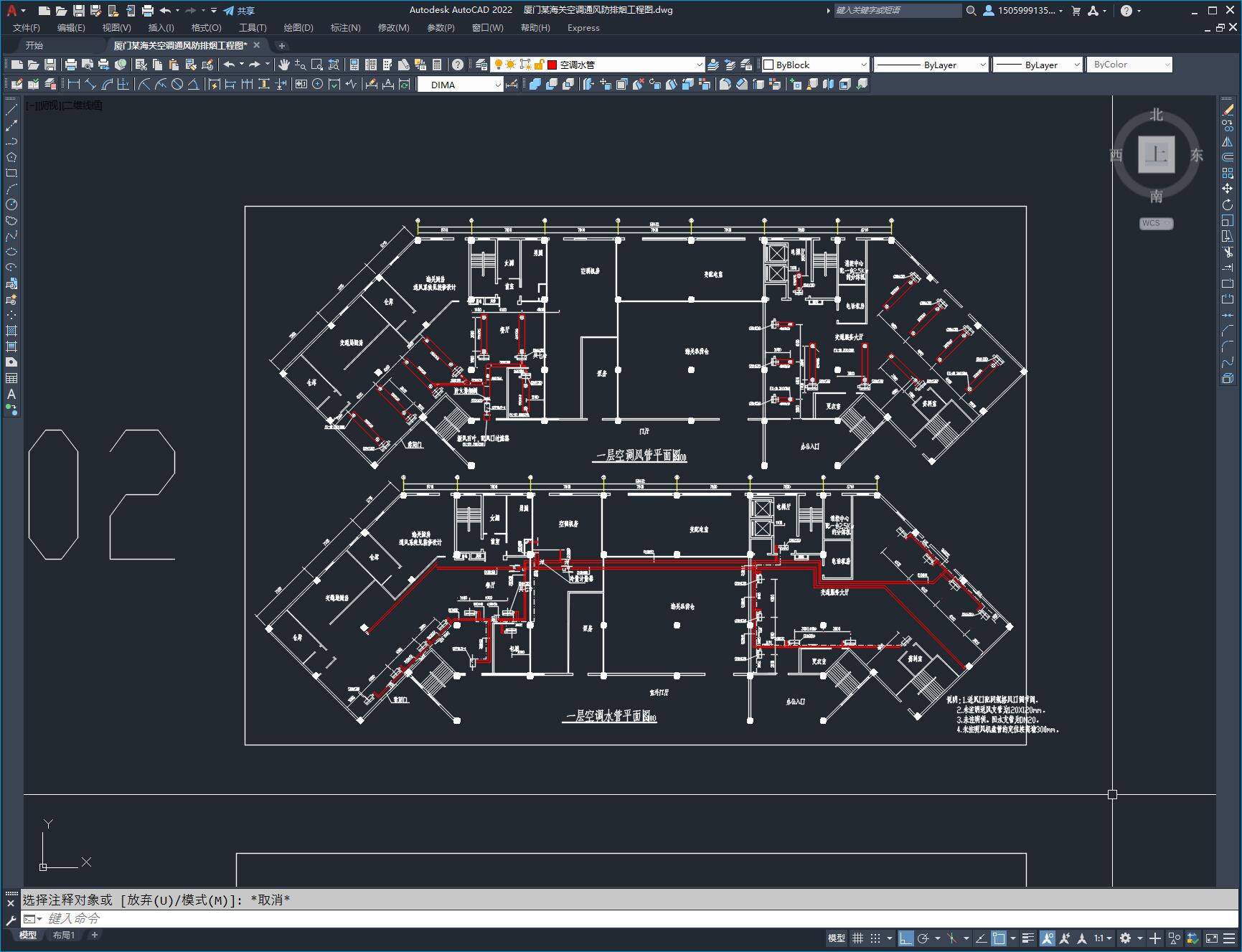Select the Table tool in the draw toolbar
The width and height of the screenshot is (1242, 952).
pyautogui.click(x=11, y=378)
